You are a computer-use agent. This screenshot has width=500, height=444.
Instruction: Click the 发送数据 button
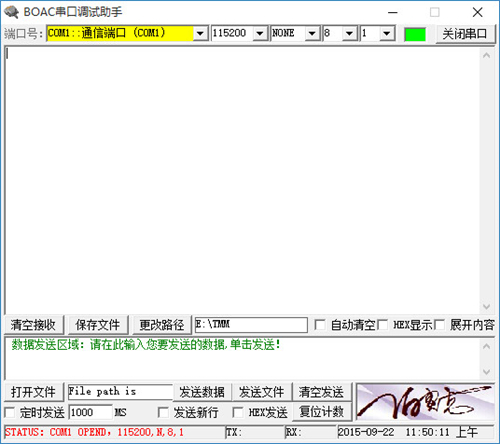pos(202,392)
